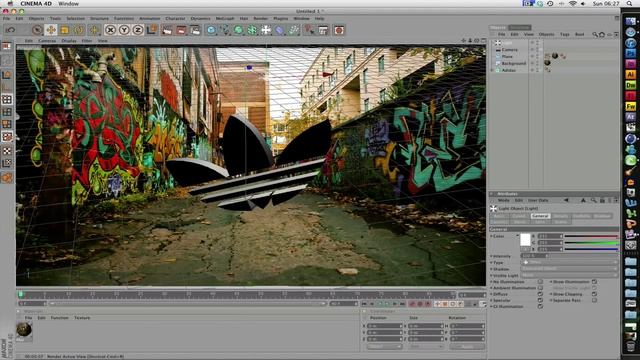
Task: Adjust the green color slider
Action: point(591,242)
